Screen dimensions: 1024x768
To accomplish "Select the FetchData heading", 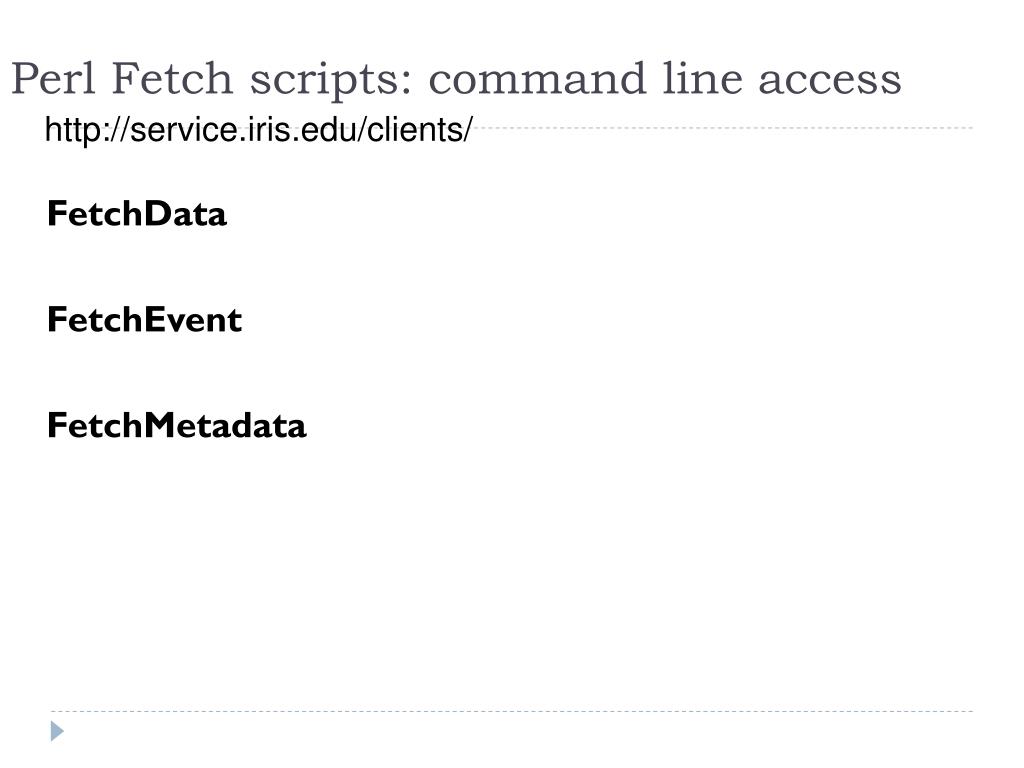I will pyautogui.click(x=136, y=214).
